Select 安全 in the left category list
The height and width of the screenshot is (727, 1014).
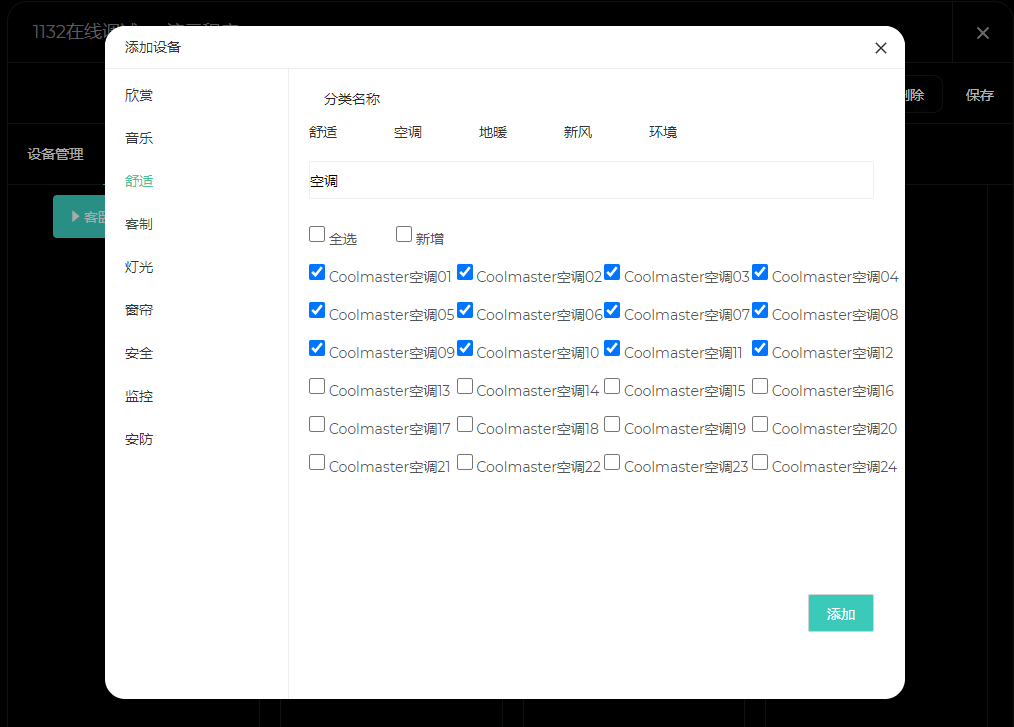(x=139, y=353)
